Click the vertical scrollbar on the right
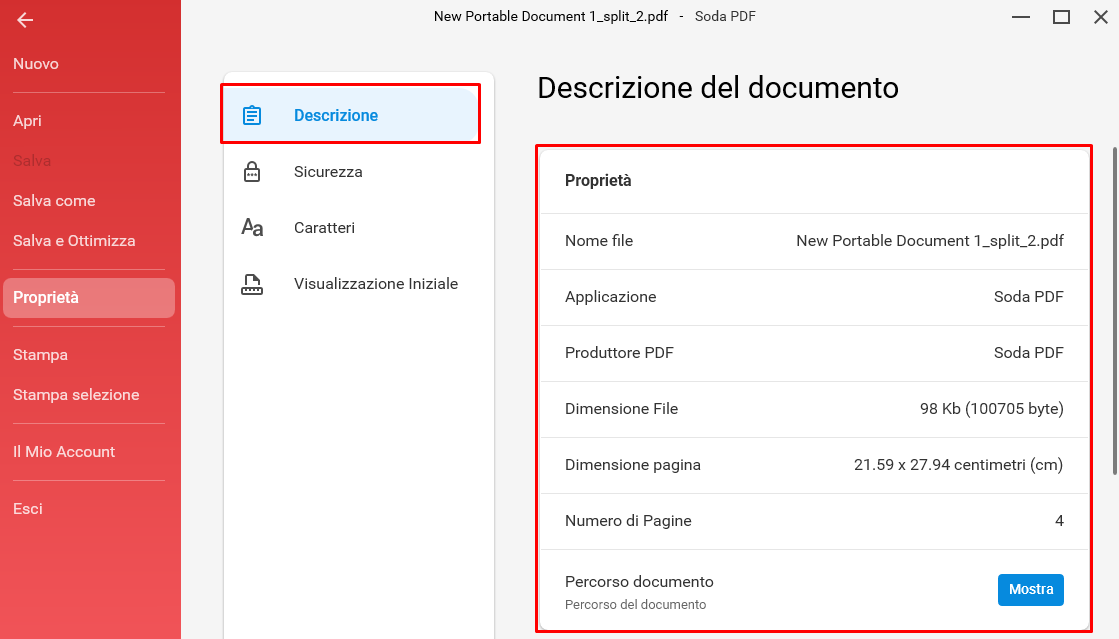Image resolution: width=1119 pixels, height=639 pixels. click(x=1115, y=311)
